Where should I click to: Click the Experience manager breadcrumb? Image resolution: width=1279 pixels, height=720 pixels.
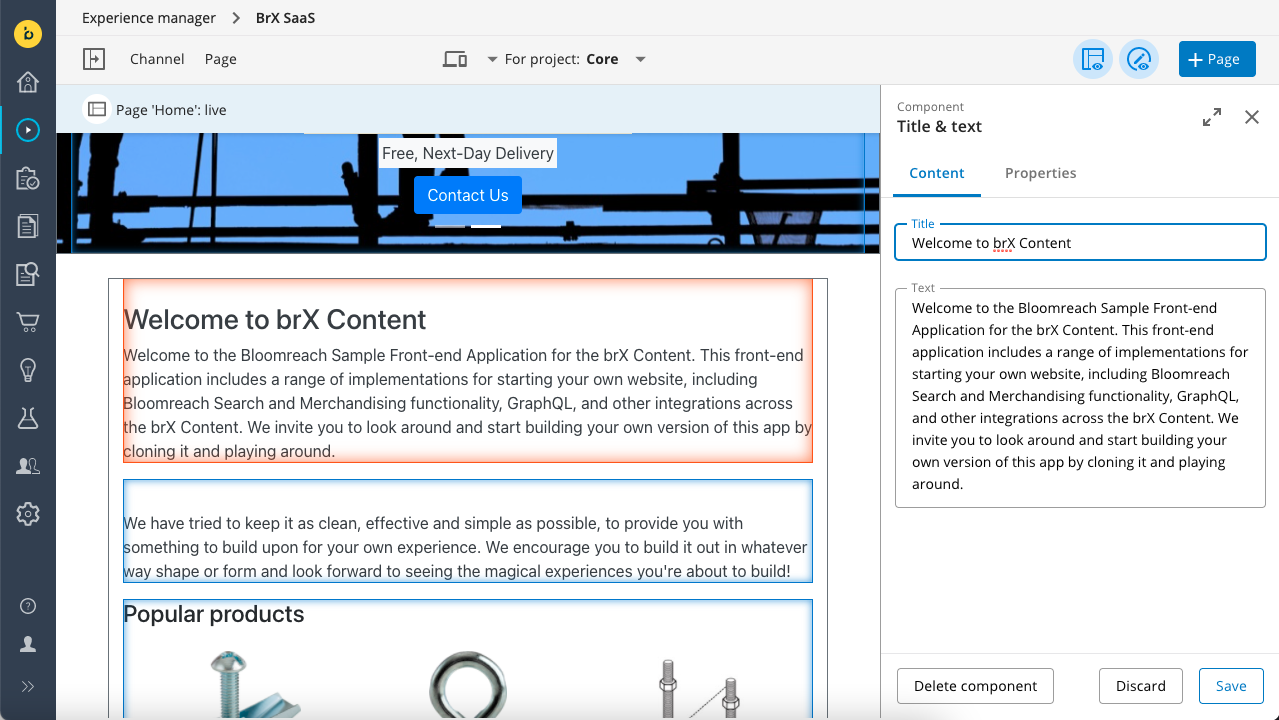tap(149, 18)
